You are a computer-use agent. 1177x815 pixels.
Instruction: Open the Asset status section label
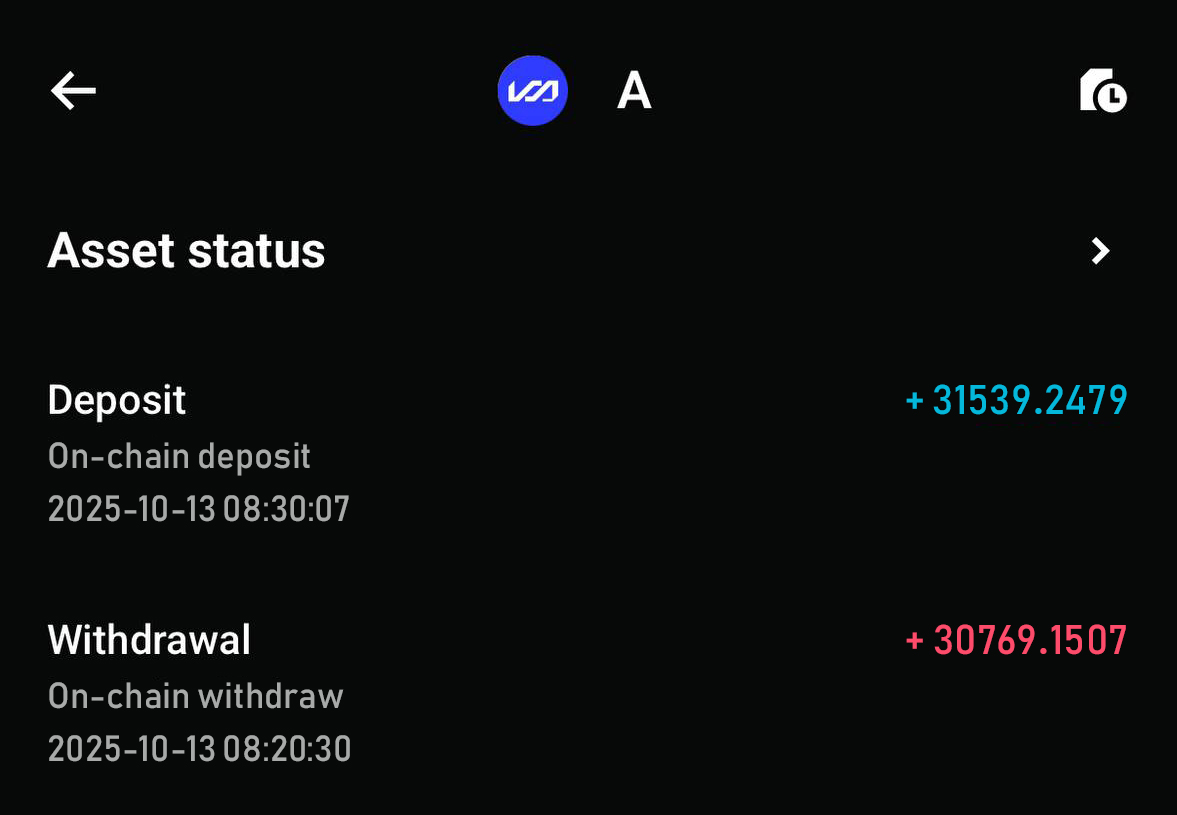186,250
